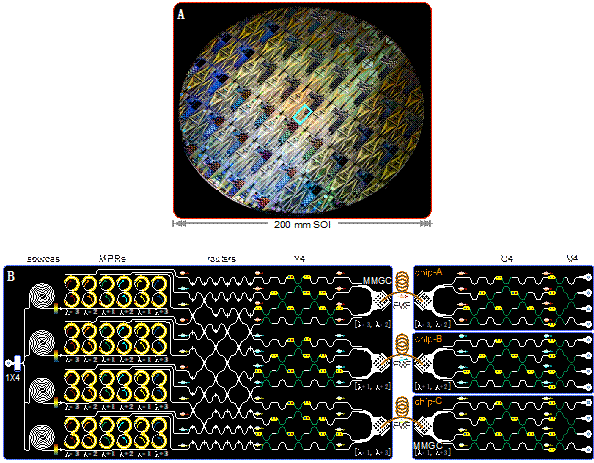The image size is (594, 463).
Task: Click the 'MPRs' column heading
Action: pyautogui.click(x=112, y=259)
